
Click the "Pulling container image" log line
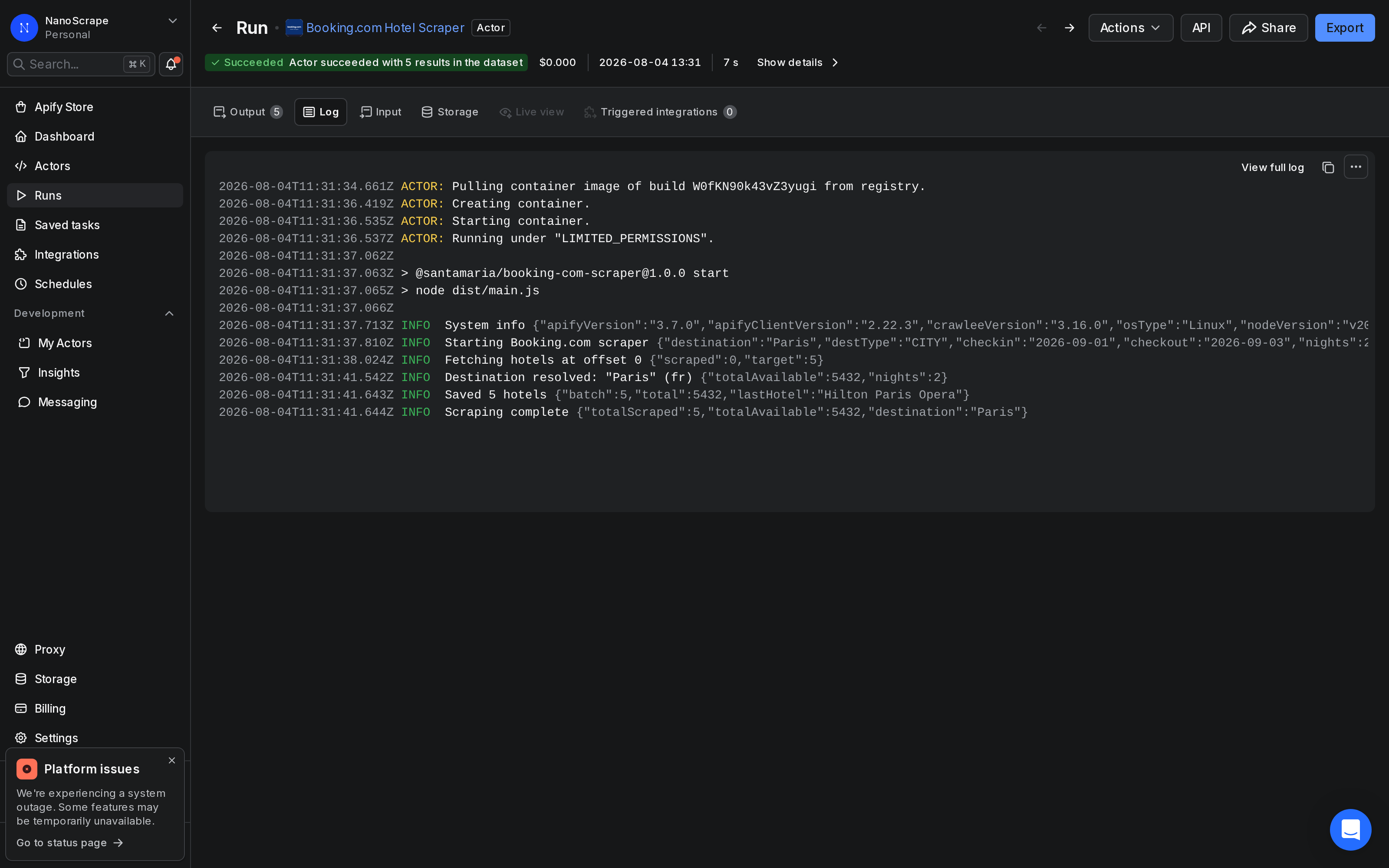[572, 187]
